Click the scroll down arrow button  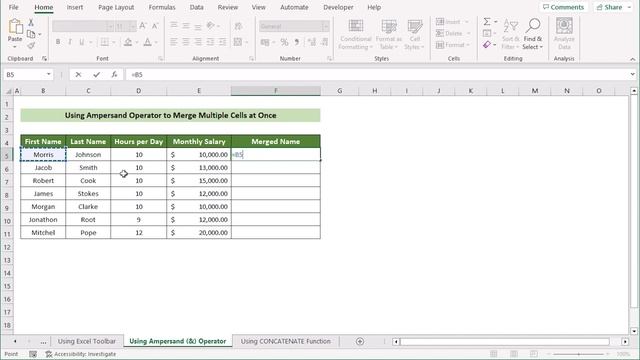[x=633, y=331]
